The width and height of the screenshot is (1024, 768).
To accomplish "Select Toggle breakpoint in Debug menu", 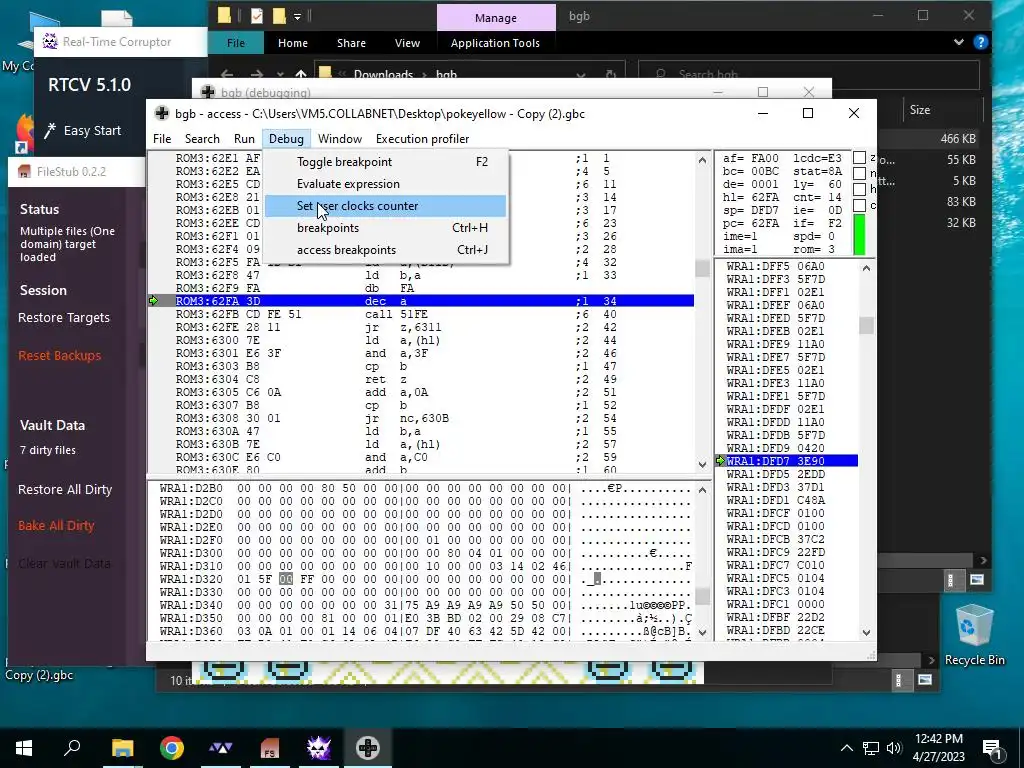I will click(385, 162).
